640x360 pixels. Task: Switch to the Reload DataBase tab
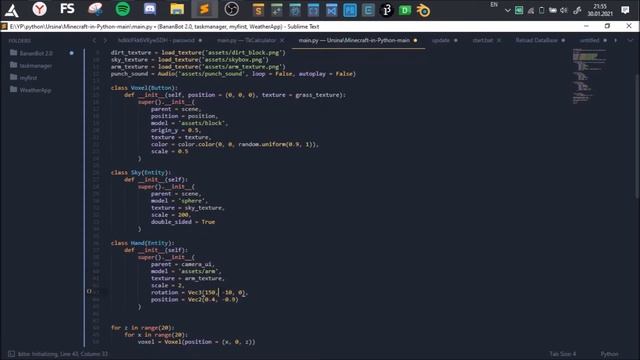tap(536, 40)
